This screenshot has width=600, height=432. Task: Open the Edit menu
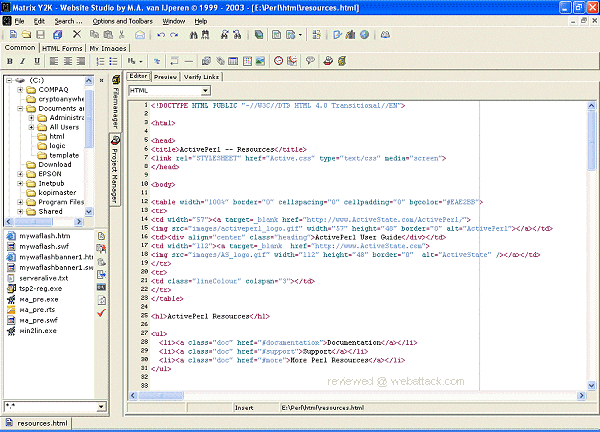[39, 21]
